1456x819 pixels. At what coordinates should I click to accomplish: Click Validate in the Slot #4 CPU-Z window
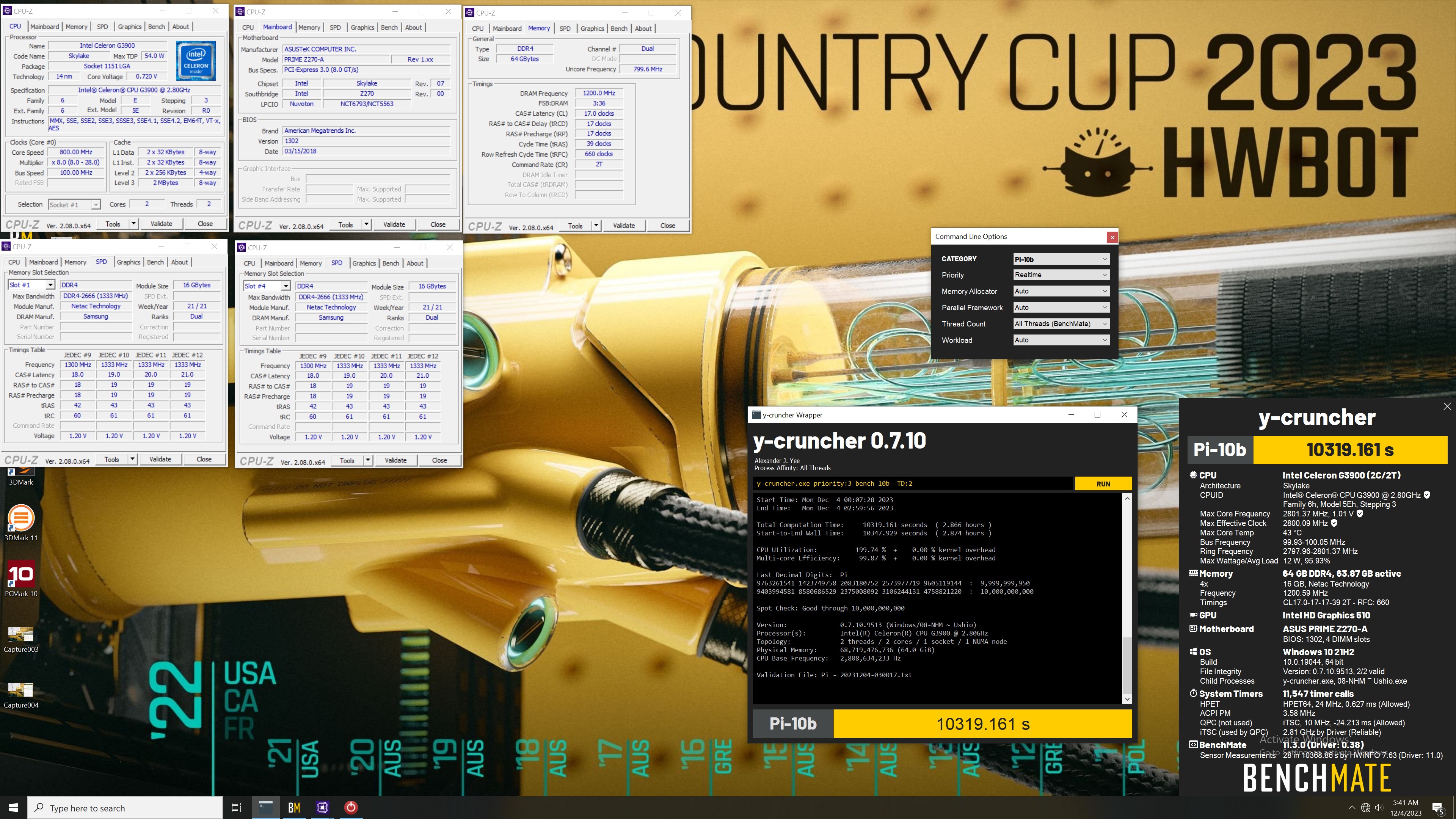(395, 461)
